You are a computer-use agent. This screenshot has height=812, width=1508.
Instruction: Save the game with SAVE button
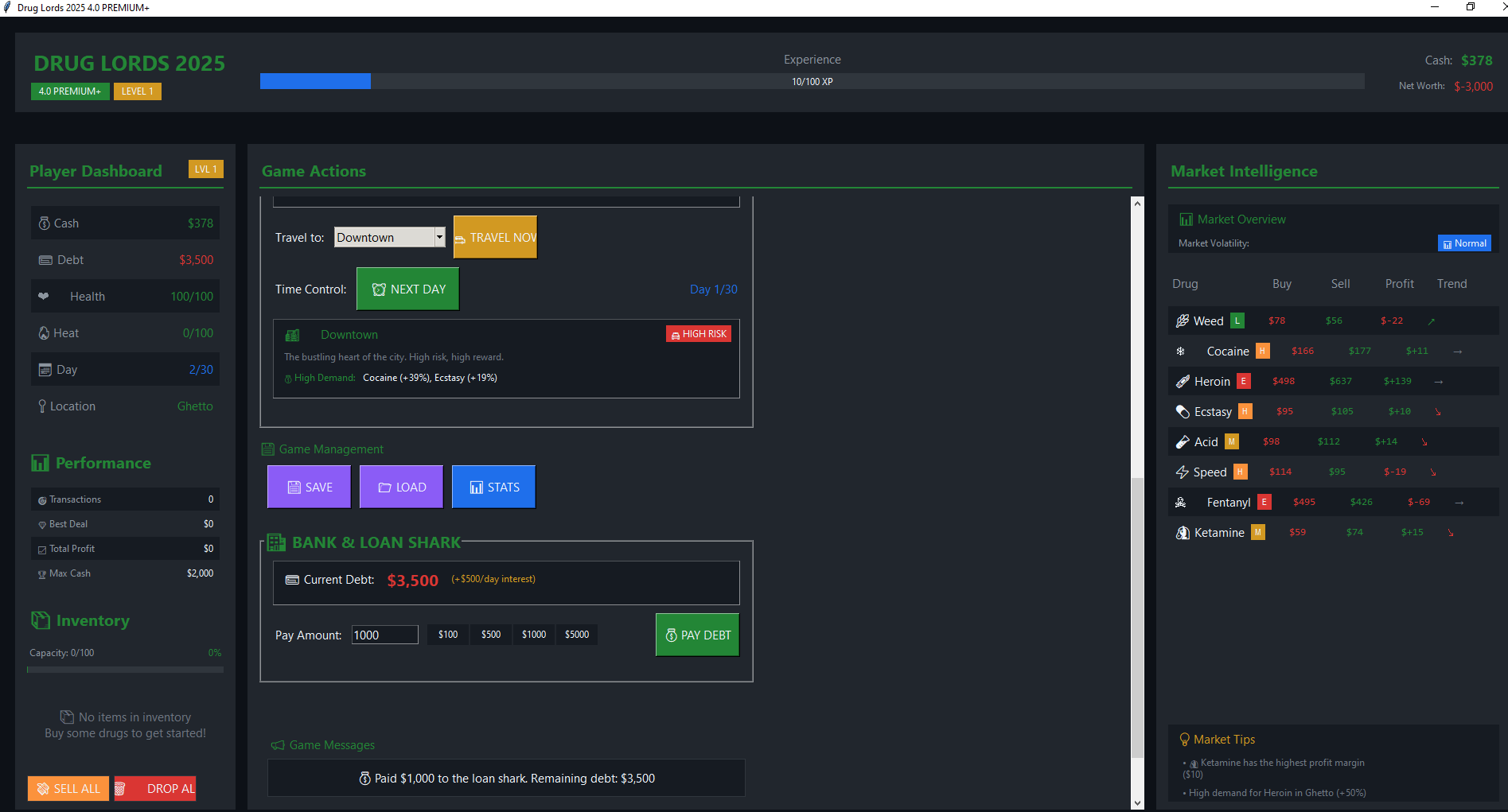point(309,487)
